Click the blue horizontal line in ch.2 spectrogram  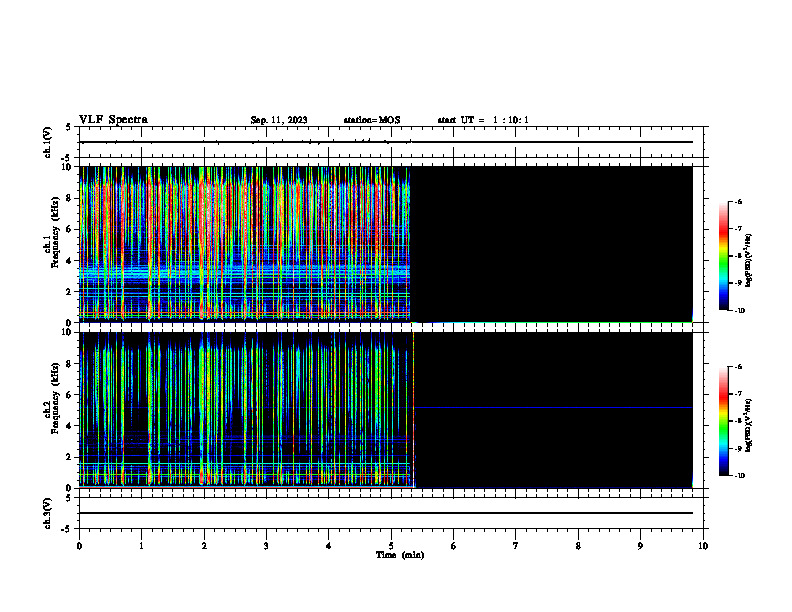pyautogui.click(x=553, y=407)
